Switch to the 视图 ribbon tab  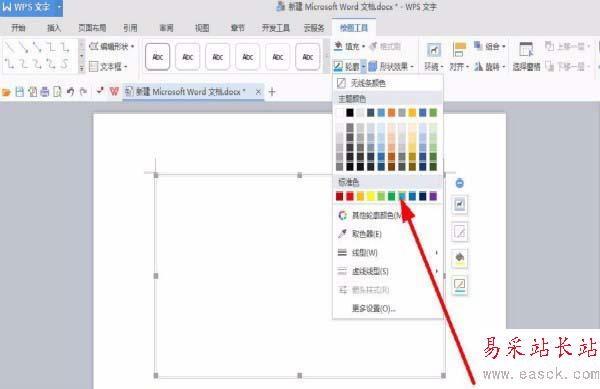click(202, 28)
